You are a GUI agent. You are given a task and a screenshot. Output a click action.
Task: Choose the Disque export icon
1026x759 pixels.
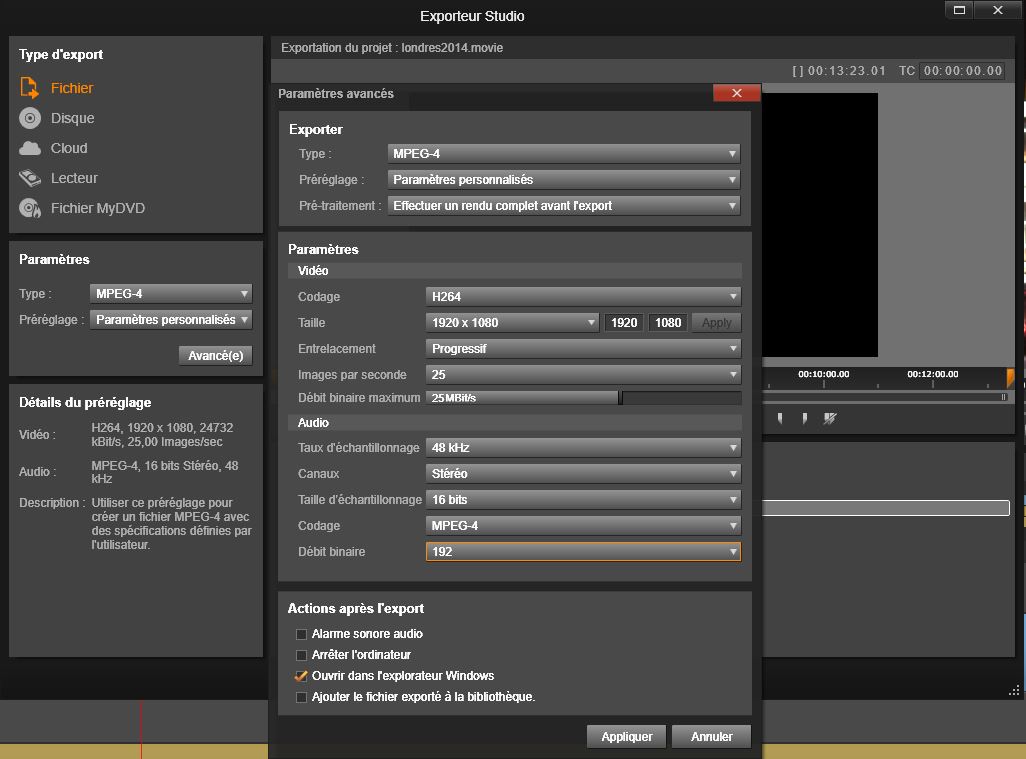click(30, 118)
